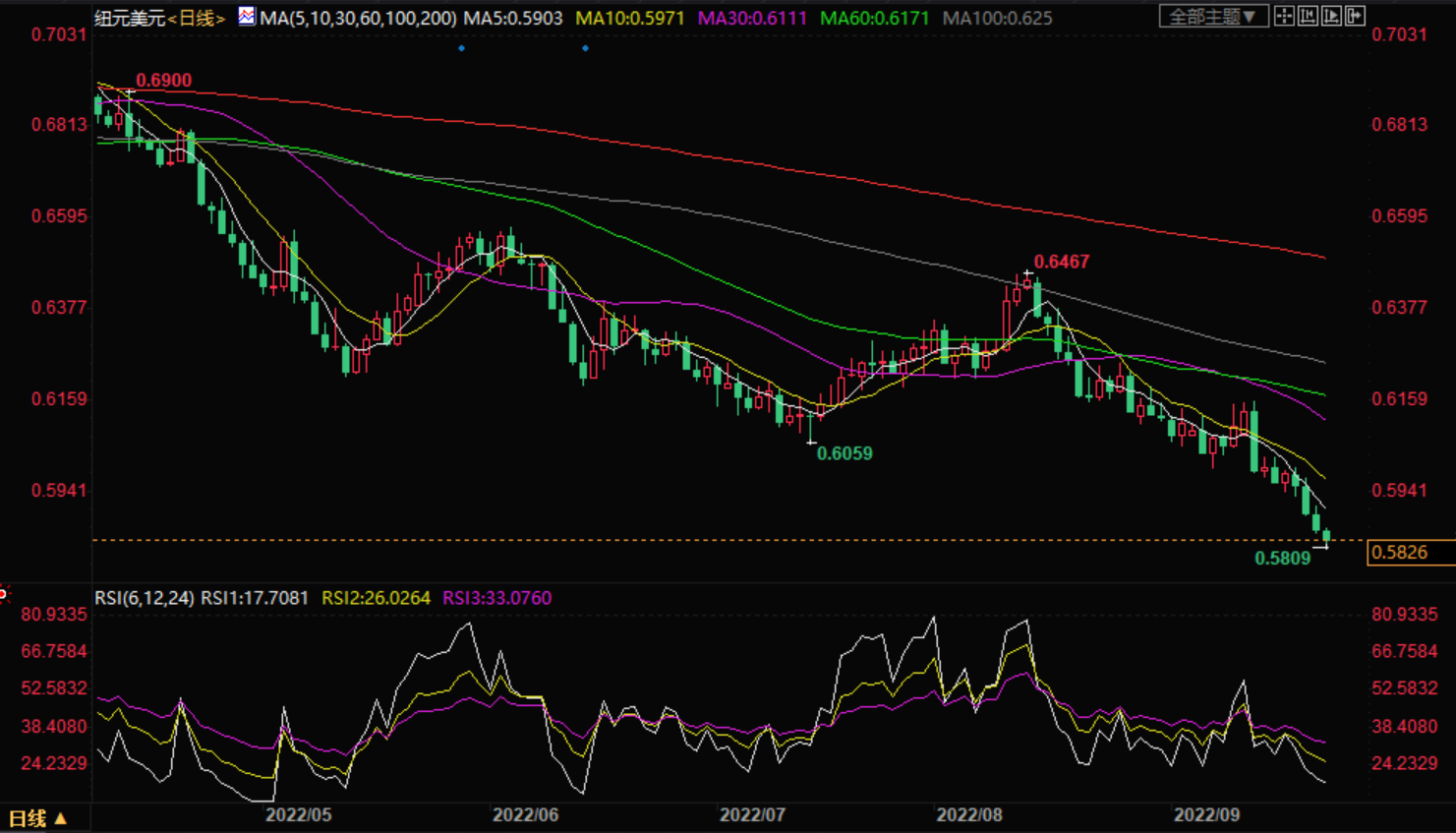The width and height of the screenshot is (1456, 833).
Task: Click the jump-to-start range icon
Action: pos(1308,16)
